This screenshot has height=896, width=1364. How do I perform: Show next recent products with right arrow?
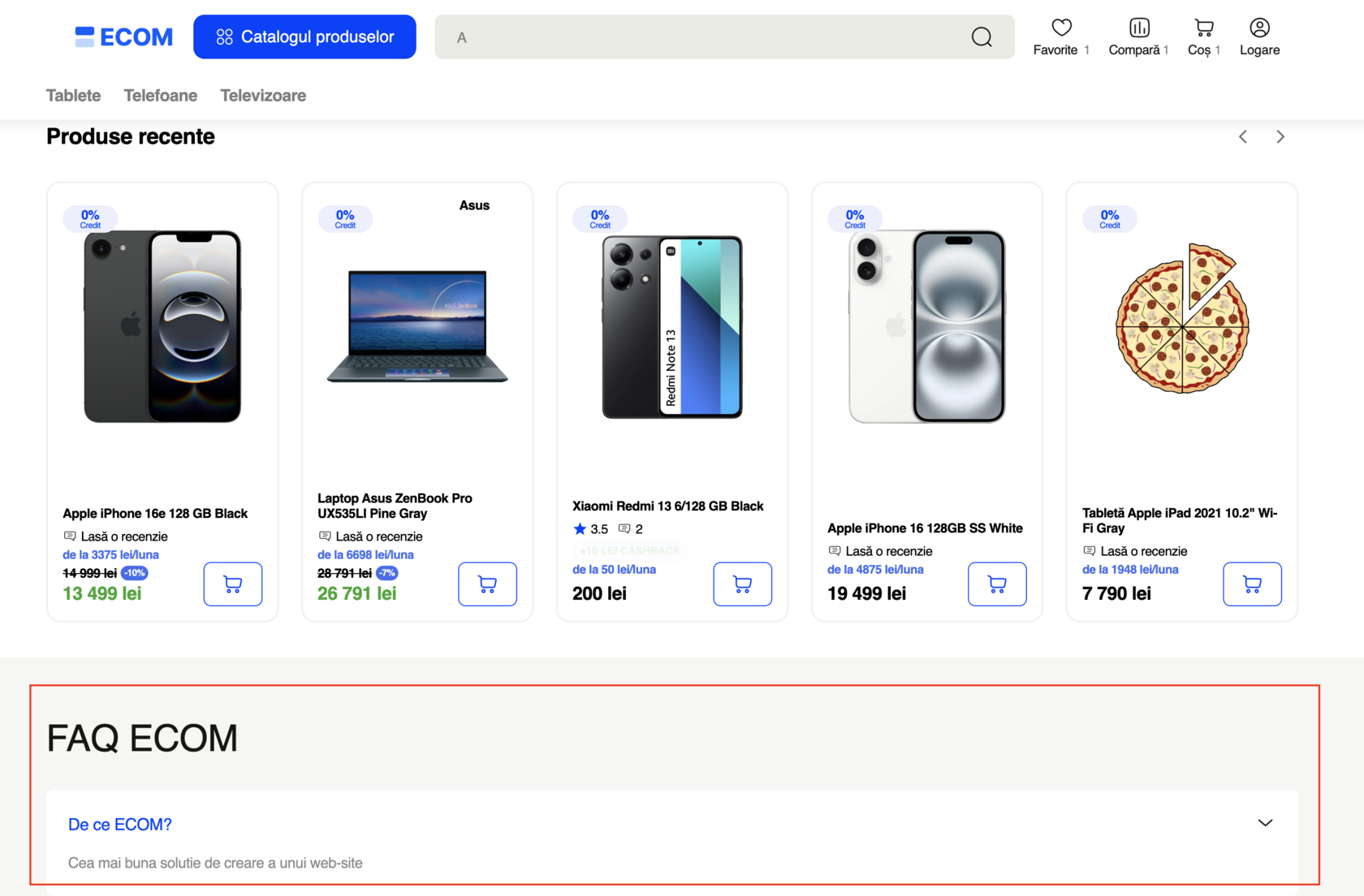[1280, 137]
